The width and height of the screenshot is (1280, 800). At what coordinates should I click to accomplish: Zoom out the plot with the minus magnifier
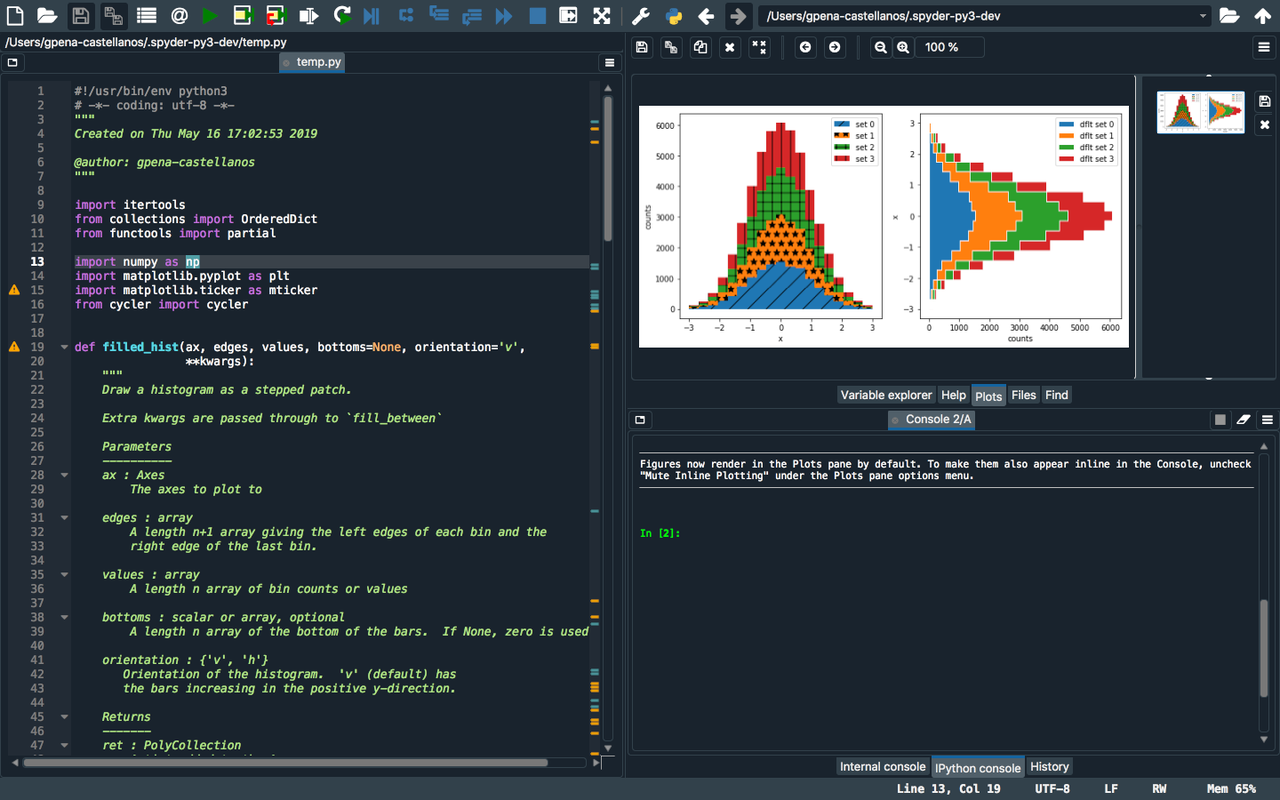pyautogui.click(x=881, y=47)
